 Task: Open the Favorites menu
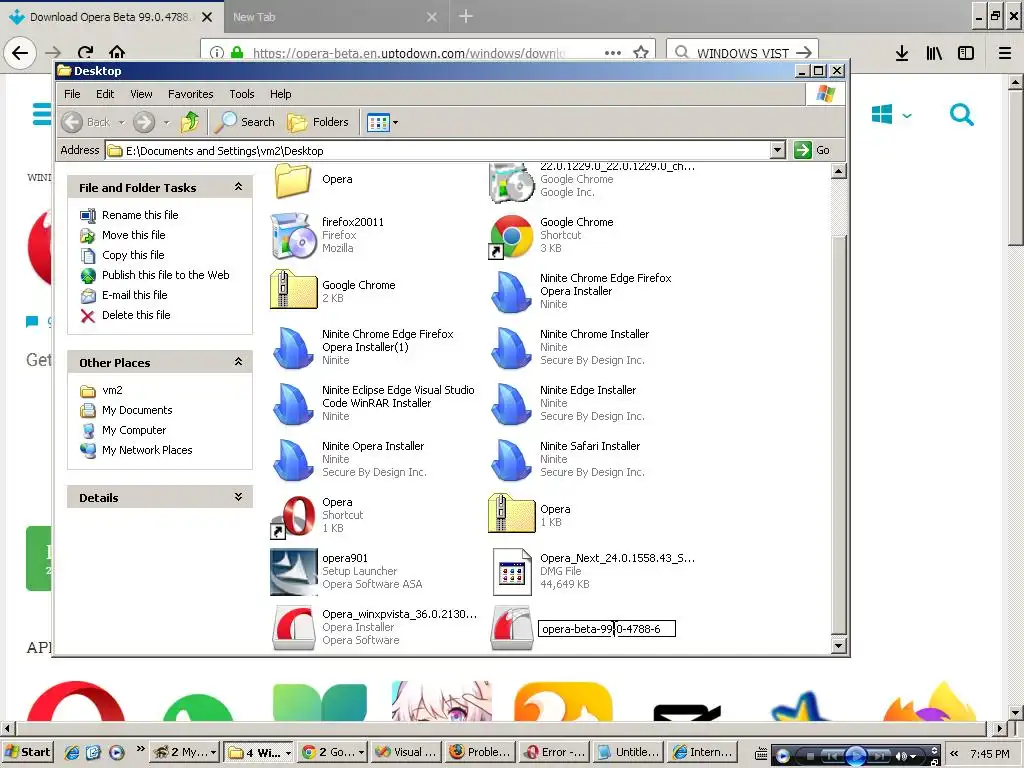click(191, 94)
